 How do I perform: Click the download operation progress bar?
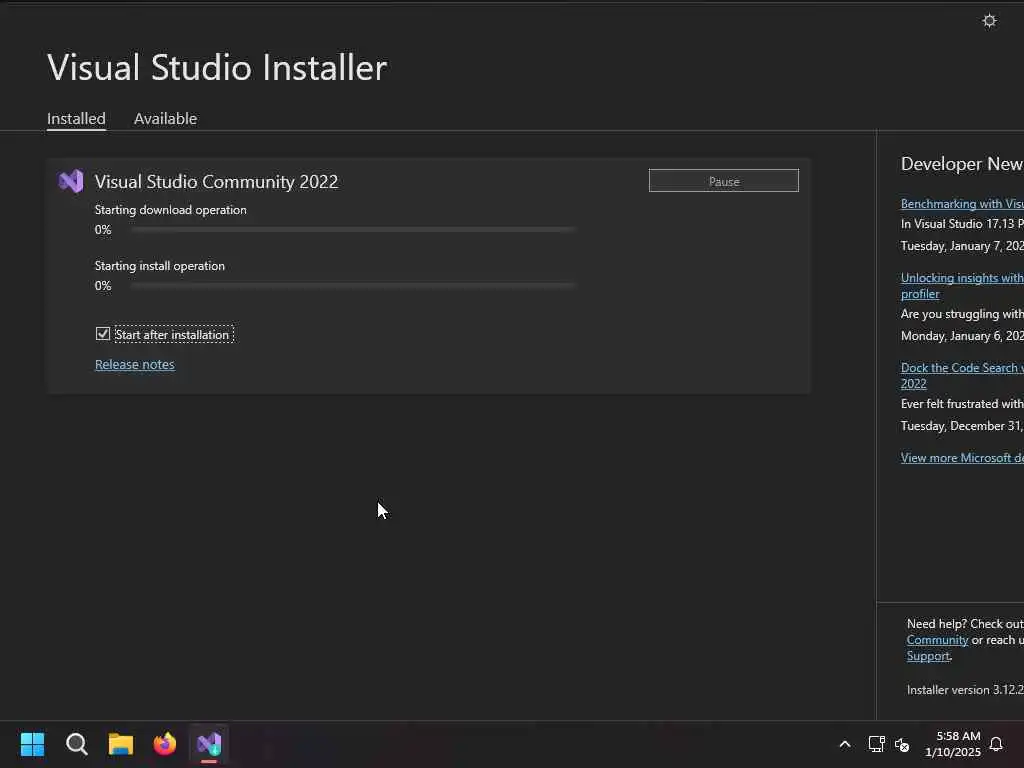(353, 230)
